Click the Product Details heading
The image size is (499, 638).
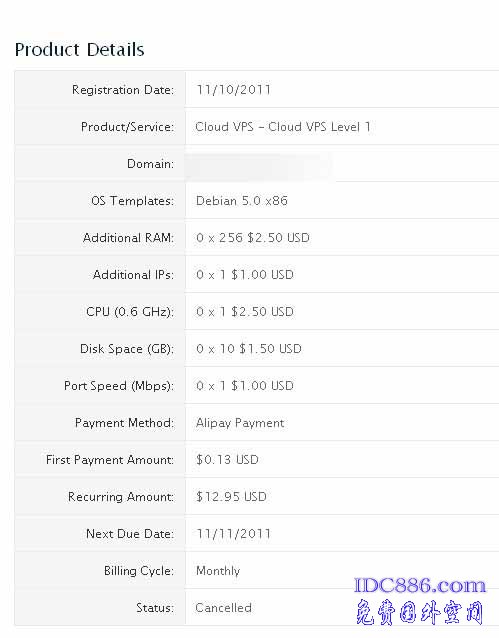coord(80,50)
